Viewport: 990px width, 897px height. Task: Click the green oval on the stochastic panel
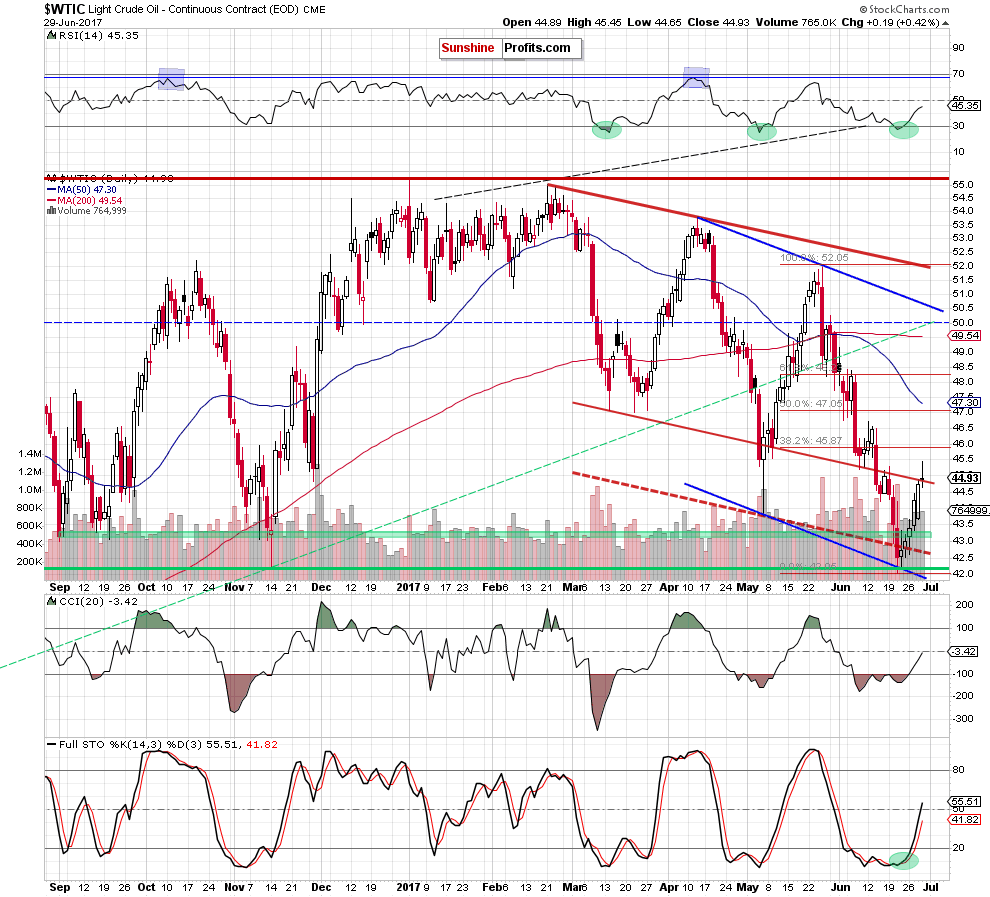(904, 859)
